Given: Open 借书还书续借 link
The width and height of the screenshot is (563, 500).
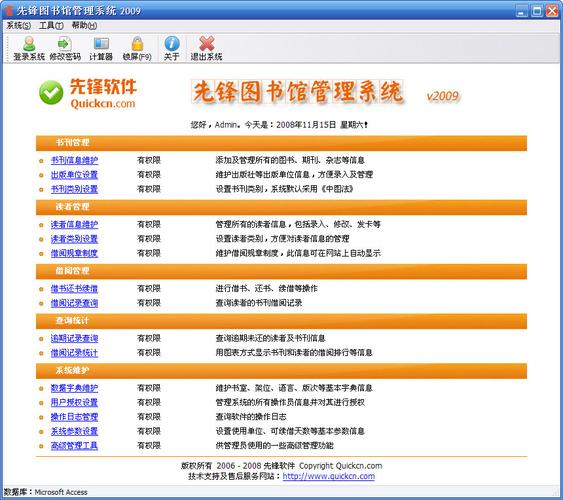Looking at the screenshot, I should tap(74, 288).
